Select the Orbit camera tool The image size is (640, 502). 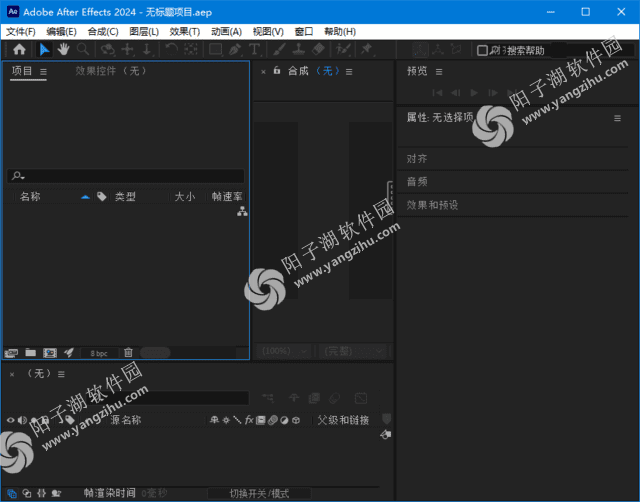coord(108,50)
